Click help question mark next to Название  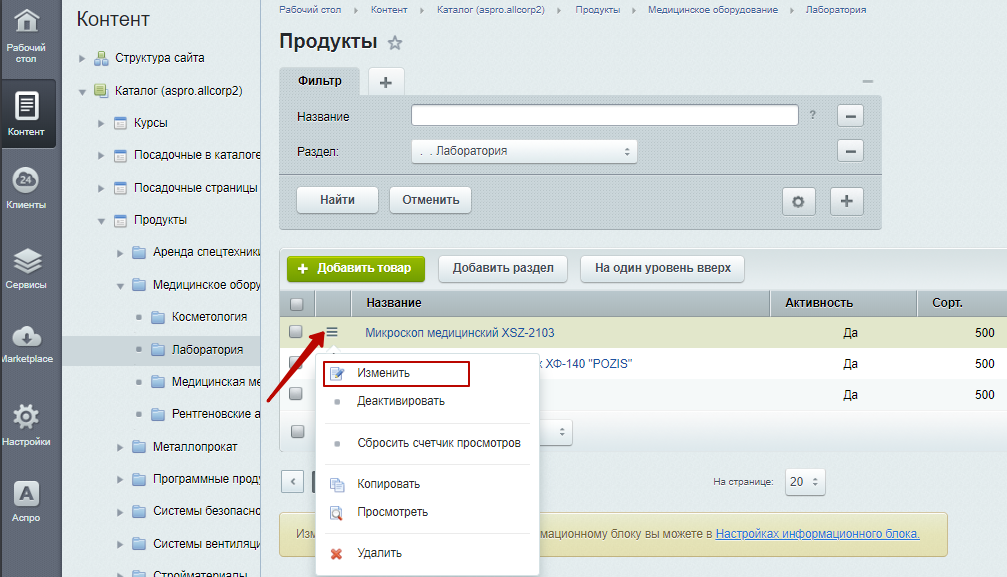812,115
